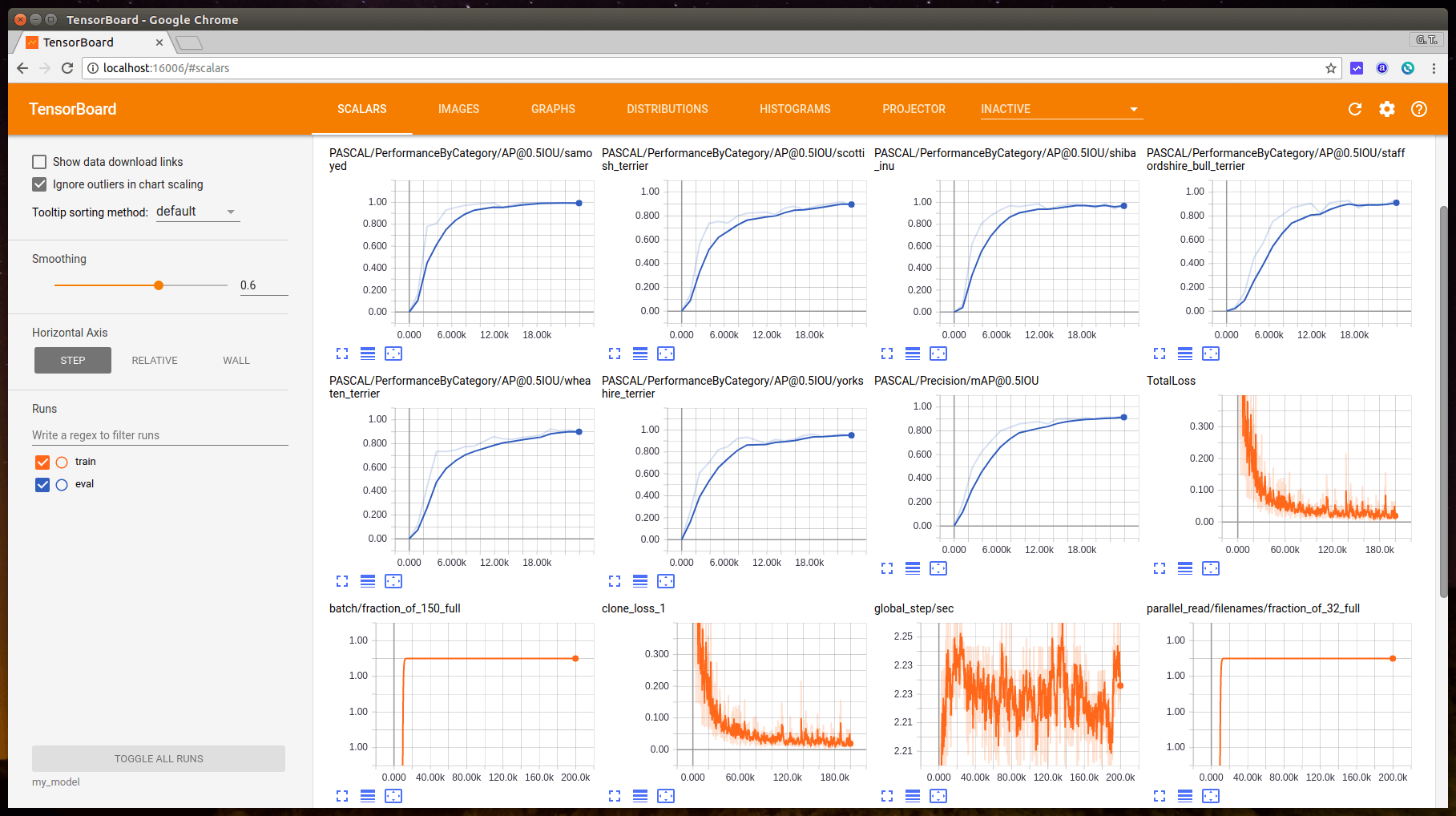Click the TensorBoard reload data icon
The width and height of the screenshot is (1456, 816).
[1355, 109]
